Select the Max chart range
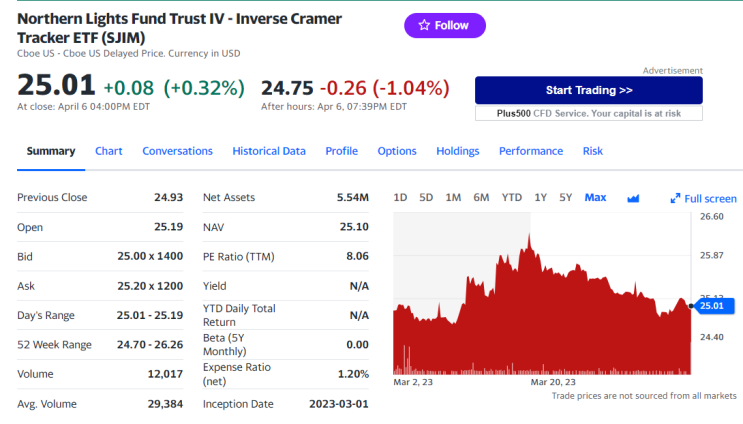The image size is (743, 424). point(595,197)
